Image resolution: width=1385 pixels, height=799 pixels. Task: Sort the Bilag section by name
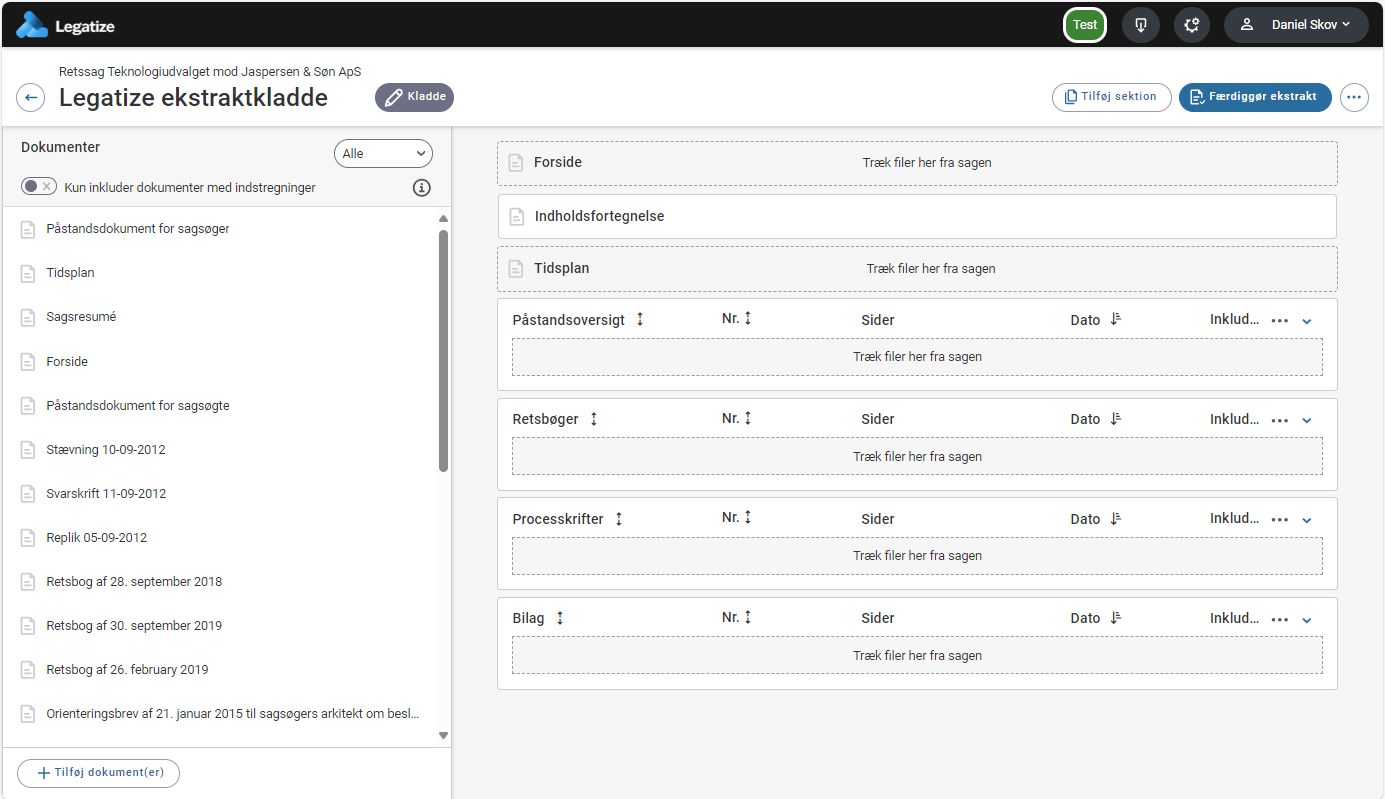tap(559, 618)
